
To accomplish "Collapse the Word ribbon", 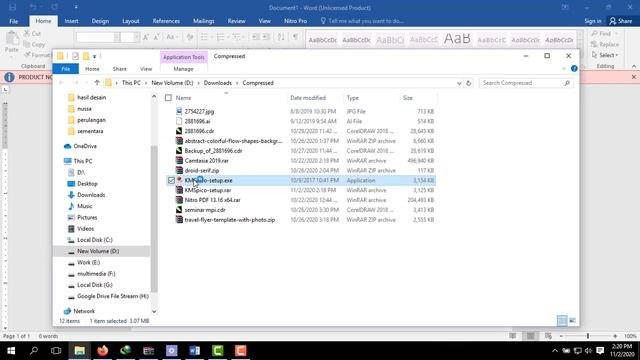I will coord(633,66).
